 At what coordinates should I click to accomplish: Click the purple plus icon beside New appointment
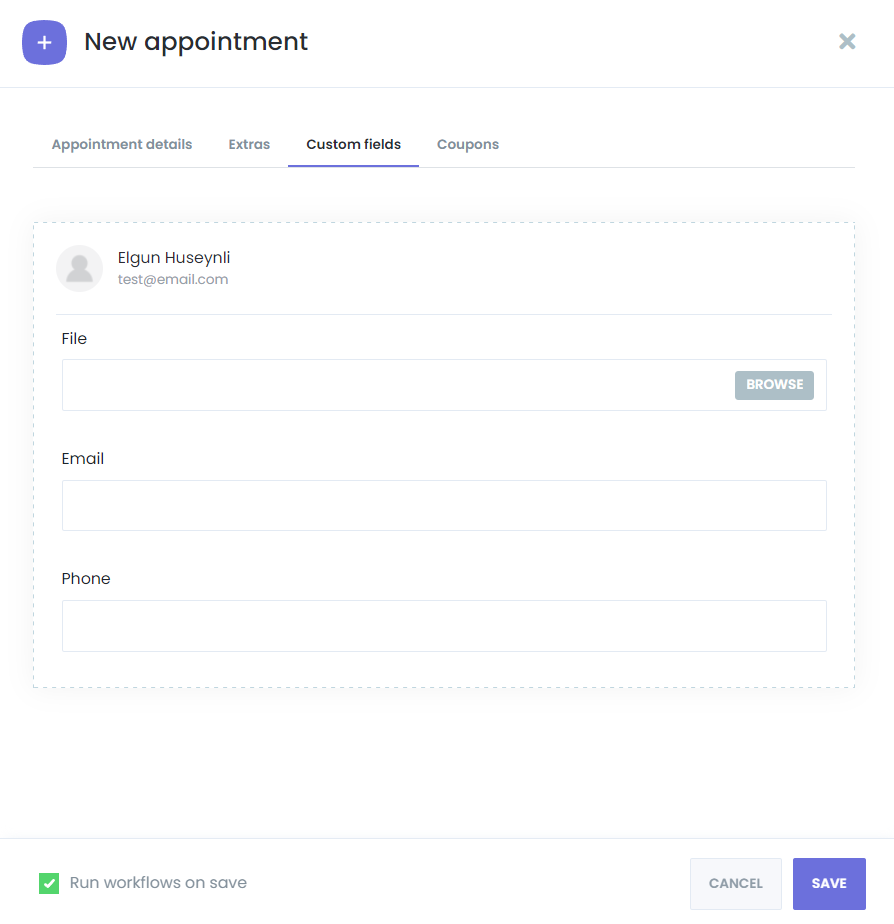[44, 42]
